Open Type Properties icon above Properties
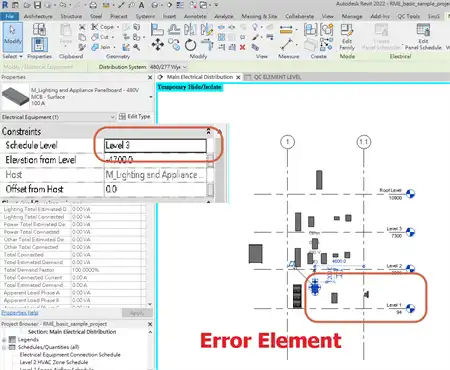This screenshot has width=450, height=370. 39,30
